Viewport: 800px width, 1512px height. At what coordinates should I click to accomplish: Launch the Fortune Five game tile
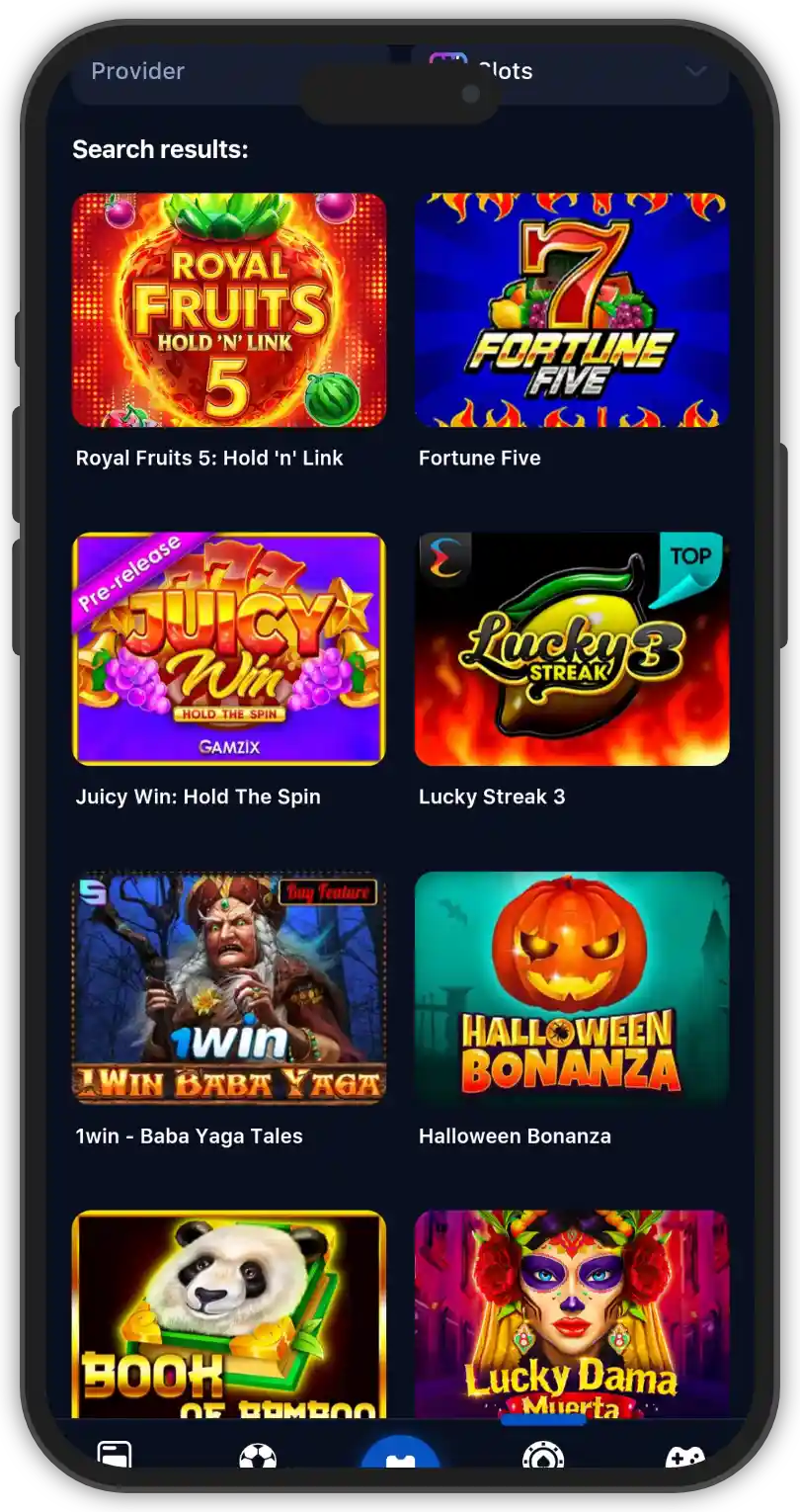[x=572, y=310]
